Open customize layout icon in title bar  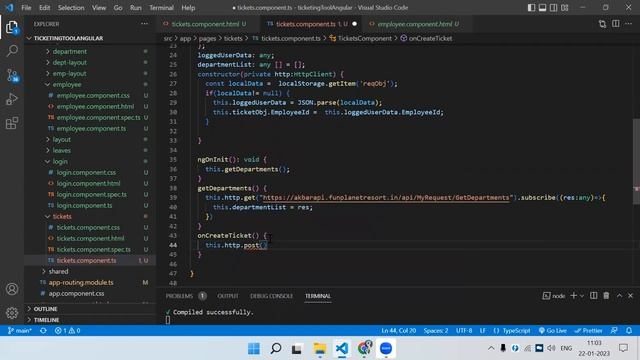pos(565,8)
